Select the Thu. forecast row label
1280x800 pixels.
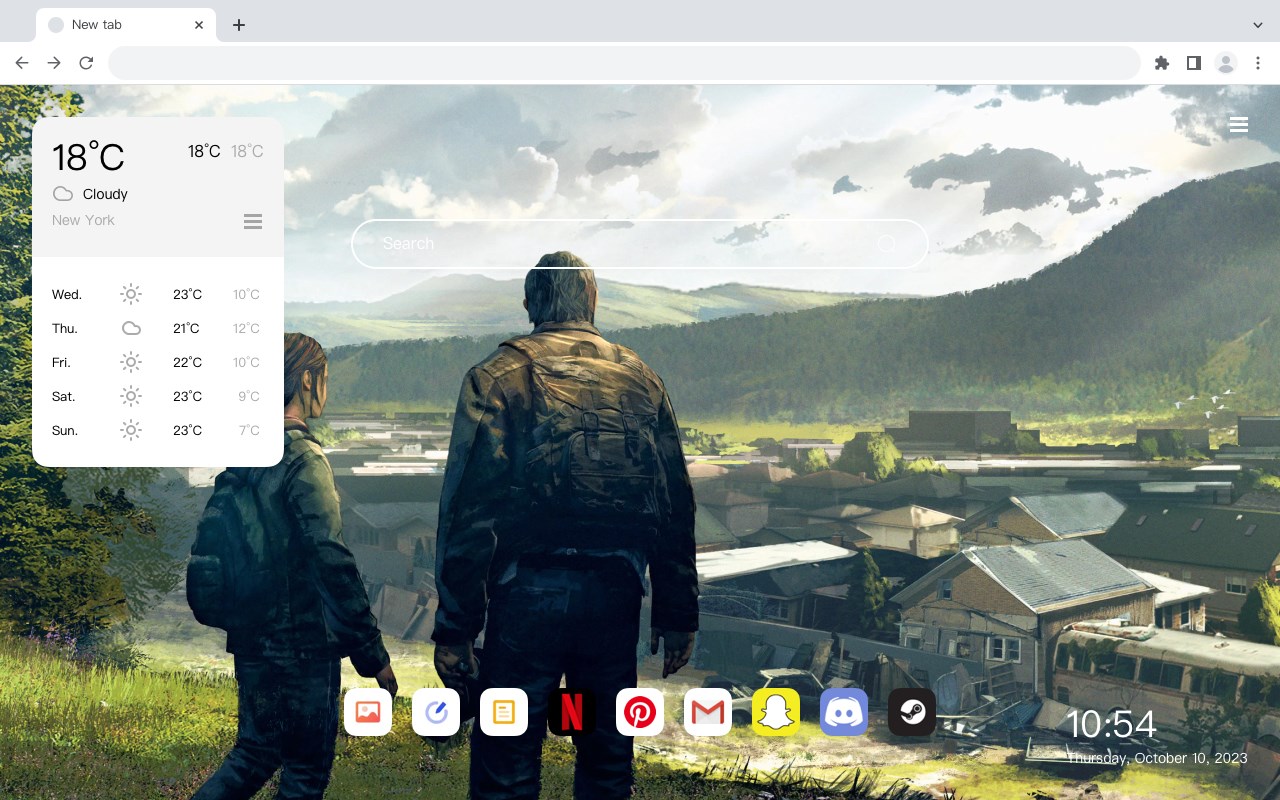tap(65, 328)
